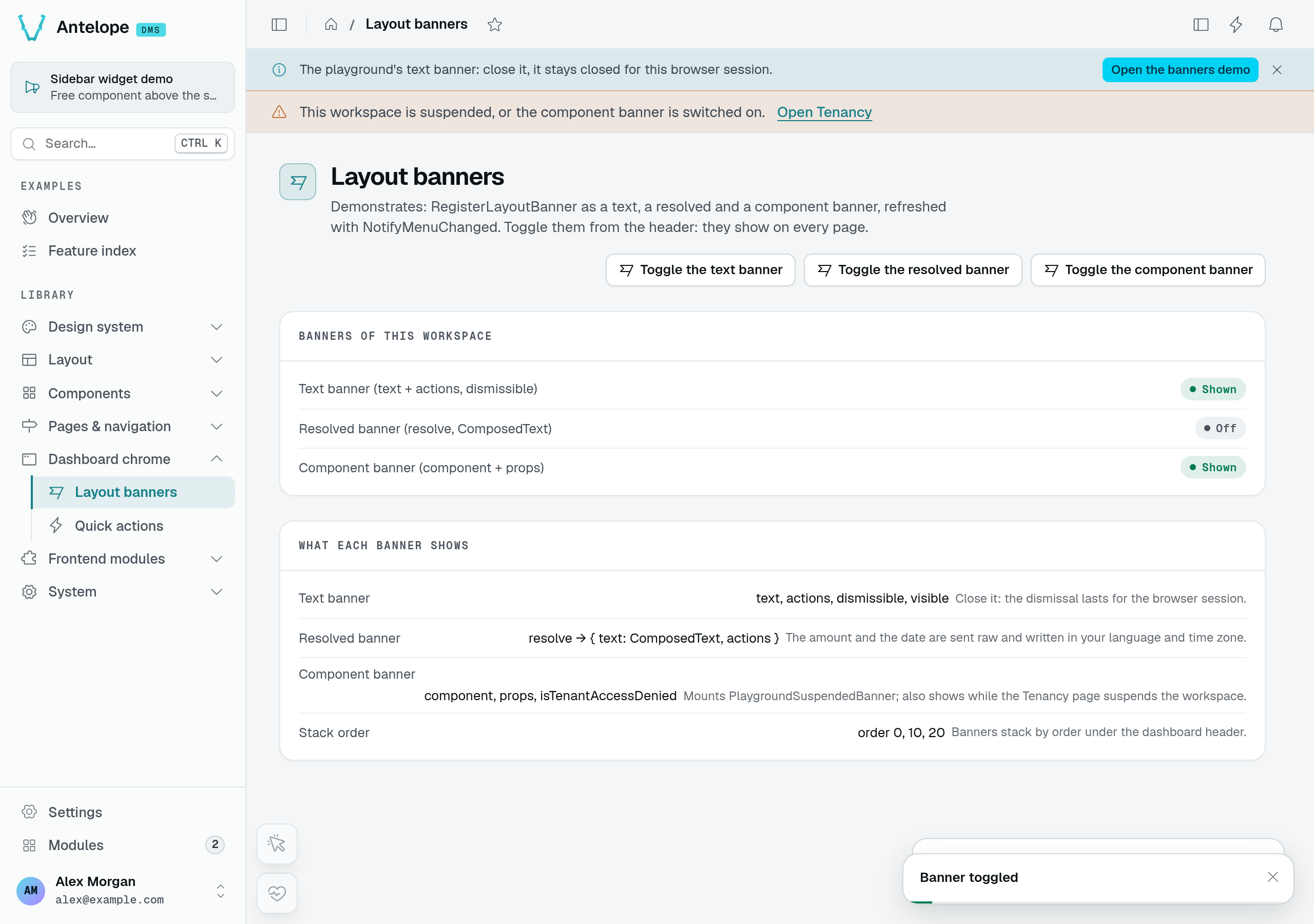Viewport: 1314px width, 924px height.
Task: Click the Off status badge for Resolved banner
Action: [1220, 428]
